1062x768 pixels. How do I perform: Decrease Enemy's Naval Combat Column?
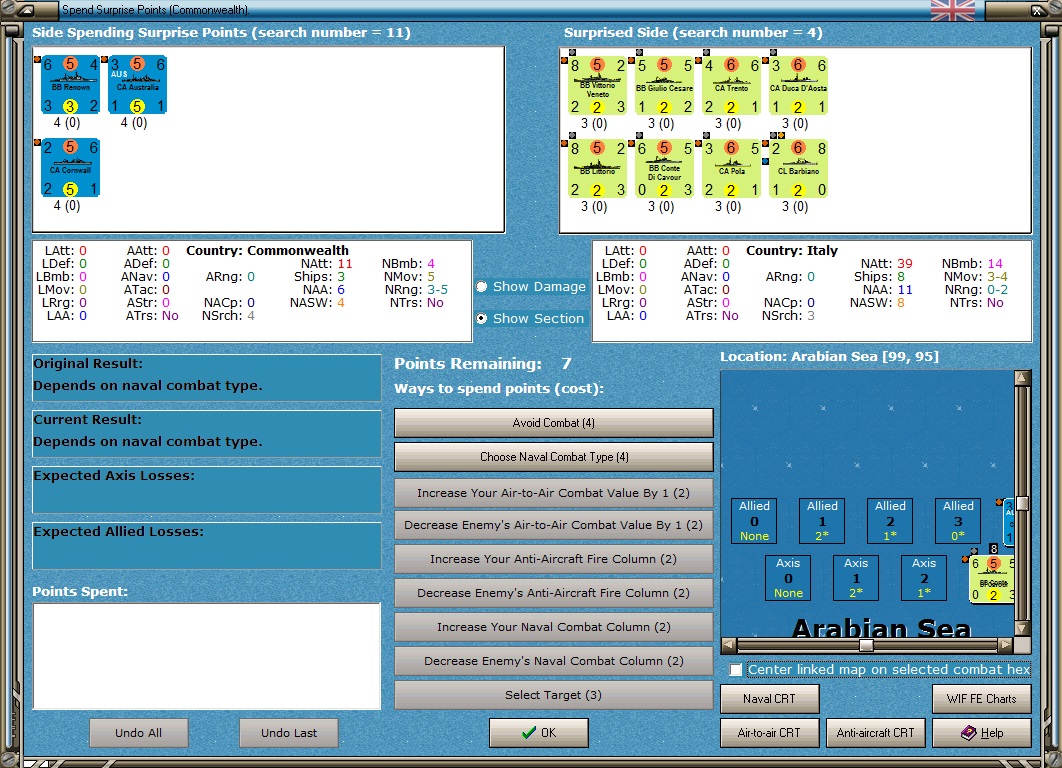pos(553,661)
